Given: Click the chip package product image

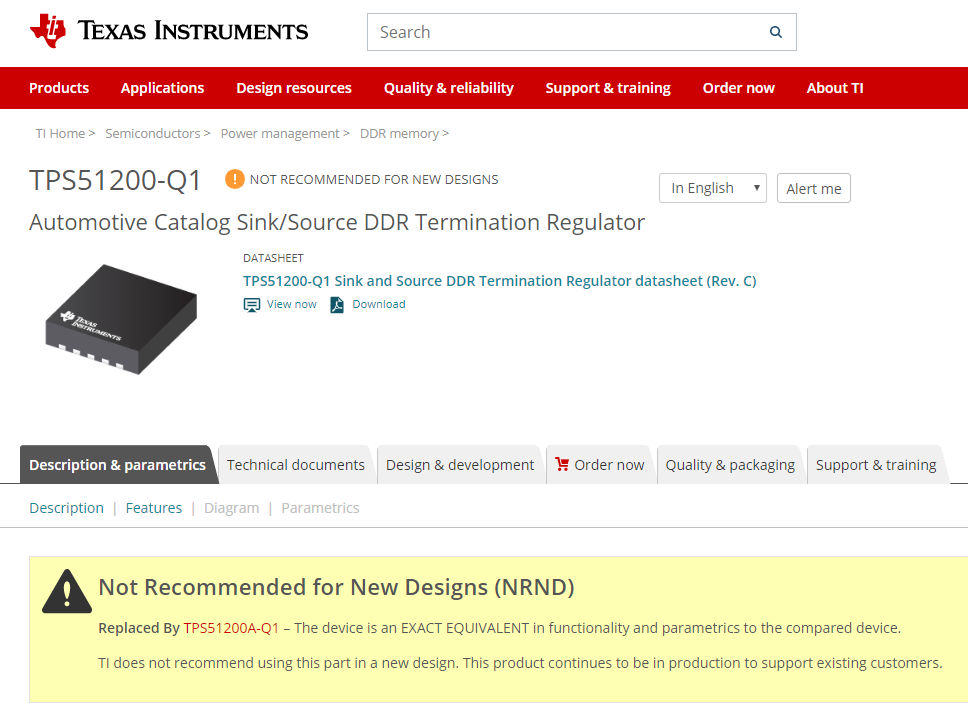Looking at the screenshot, I should tap(121, 319).
